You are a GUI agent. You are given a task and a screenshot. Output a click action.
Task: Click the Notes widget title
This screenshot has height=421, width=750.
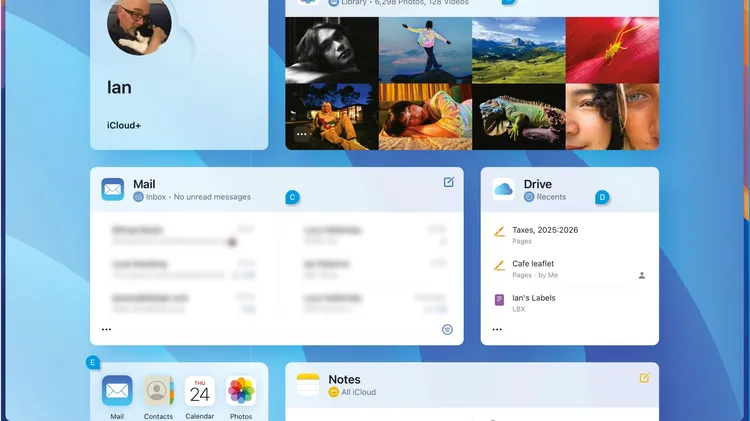344,379
